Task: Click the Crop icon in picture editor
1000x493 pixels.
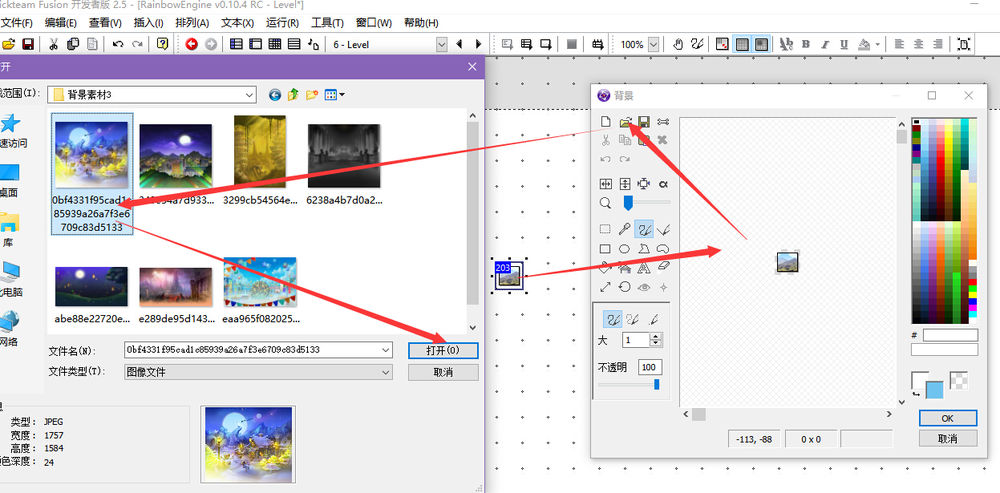Action: point(644,184)
